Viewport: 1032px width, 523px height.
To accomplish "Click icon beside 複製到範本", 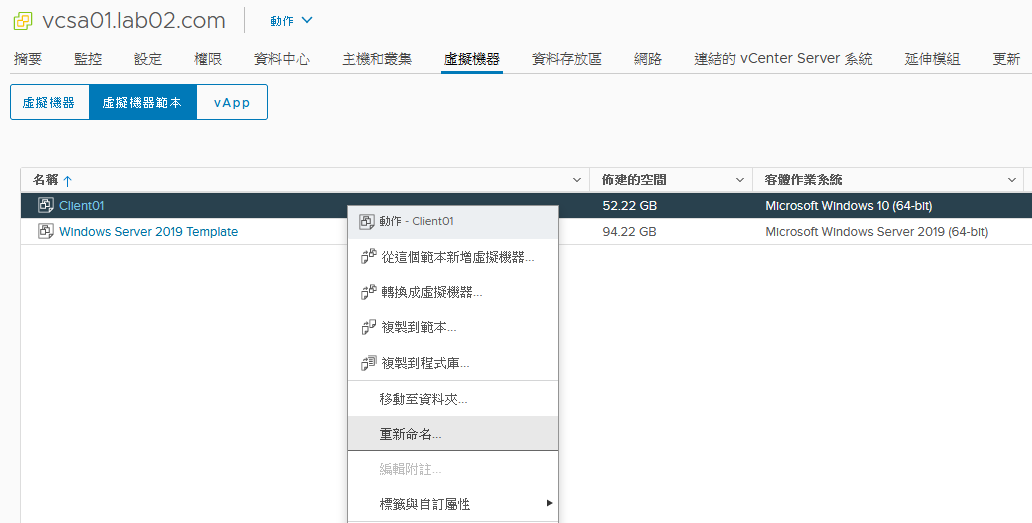I will pyautogui.click(x=368, y=328).
